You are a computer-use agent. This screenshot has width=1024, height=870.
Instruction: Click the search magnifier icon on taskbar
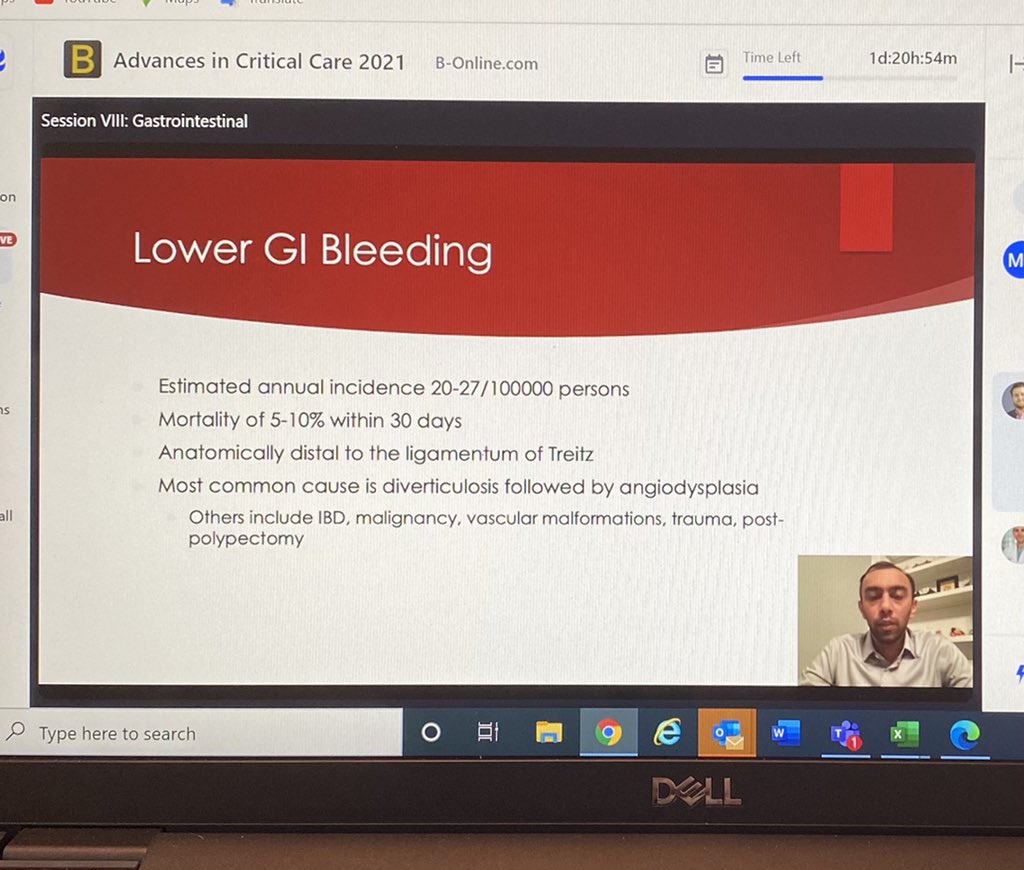click(16, 731)
